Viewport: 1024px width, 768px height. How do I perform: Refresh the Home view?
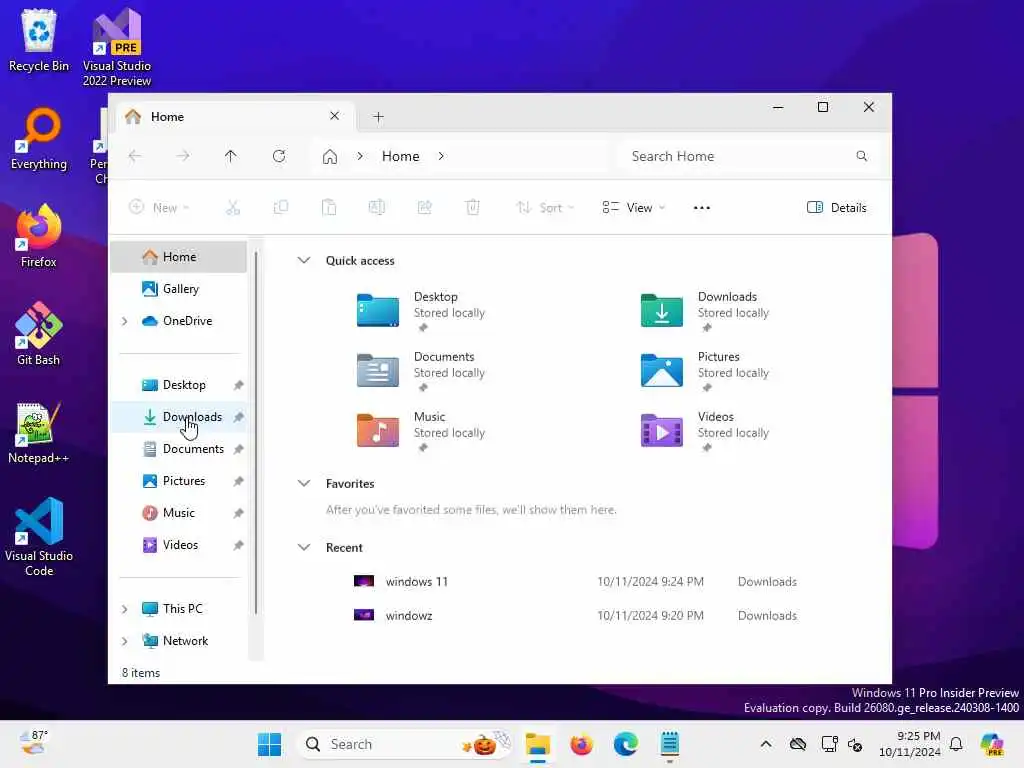(279, 156)
